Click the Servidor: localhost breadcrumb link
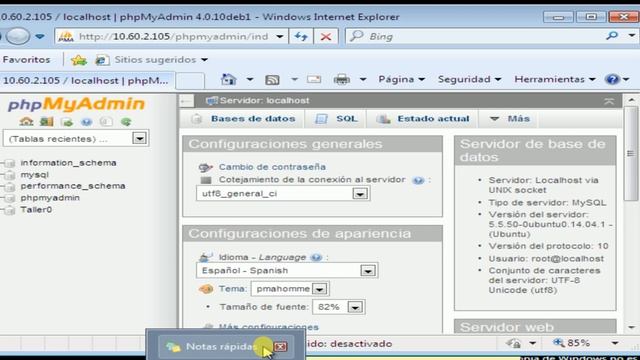 coord(264,101)
